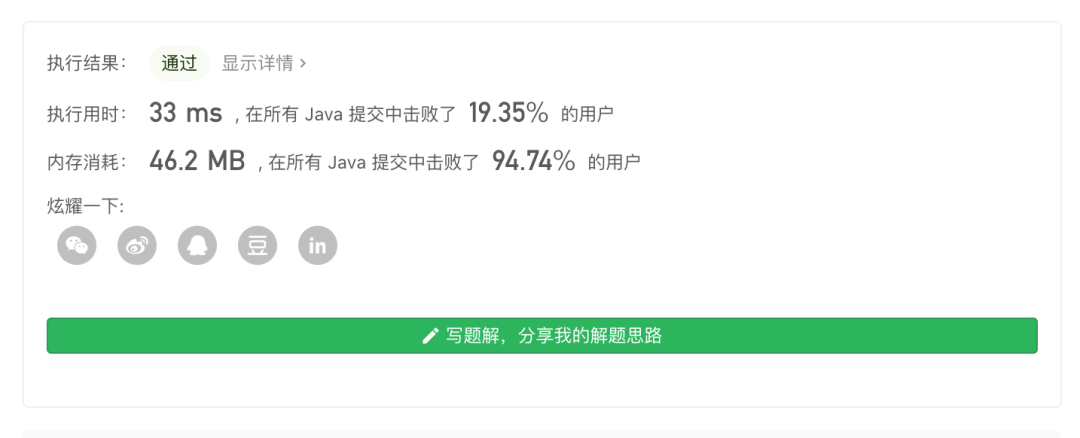Image resolution: width=1080 pixels, height=438 pixels.
Task: Share result to Douban
Action: tap(257, 245)
